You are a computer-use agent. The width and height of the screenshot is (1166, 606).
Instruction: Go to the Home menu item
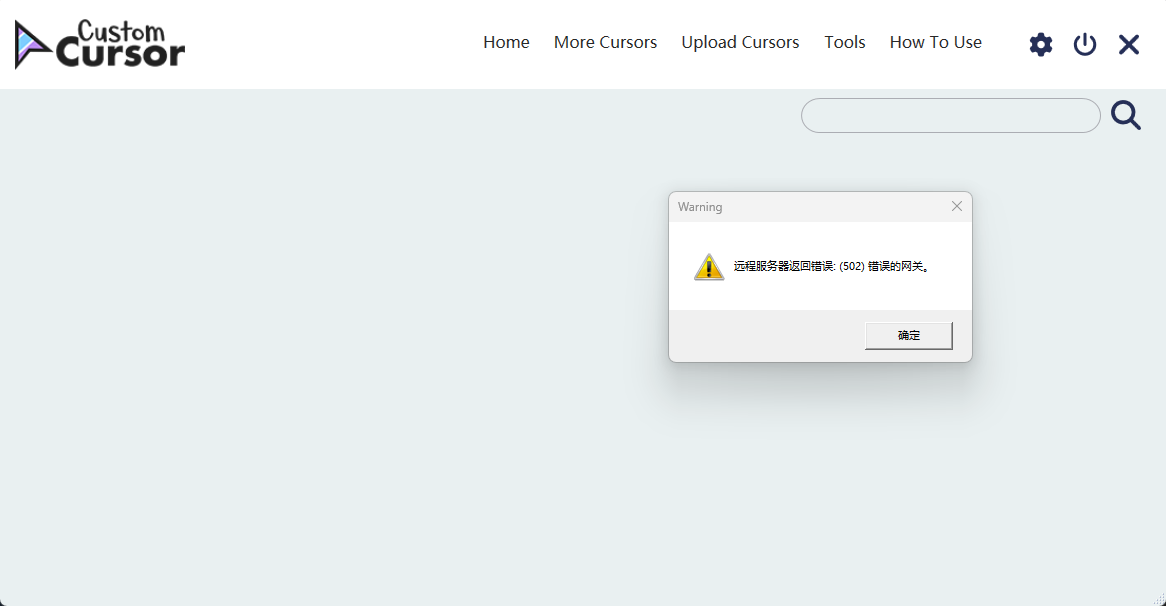click(506, 42)
